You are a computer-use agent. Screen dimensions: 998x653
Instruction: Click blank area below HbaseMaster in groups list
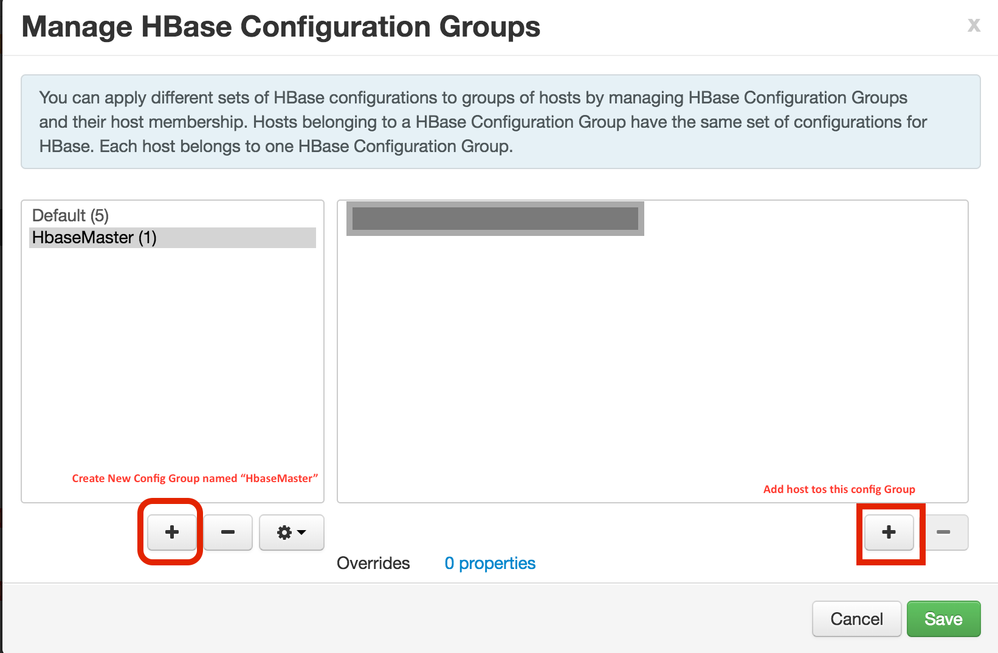[x=172, y=360]
